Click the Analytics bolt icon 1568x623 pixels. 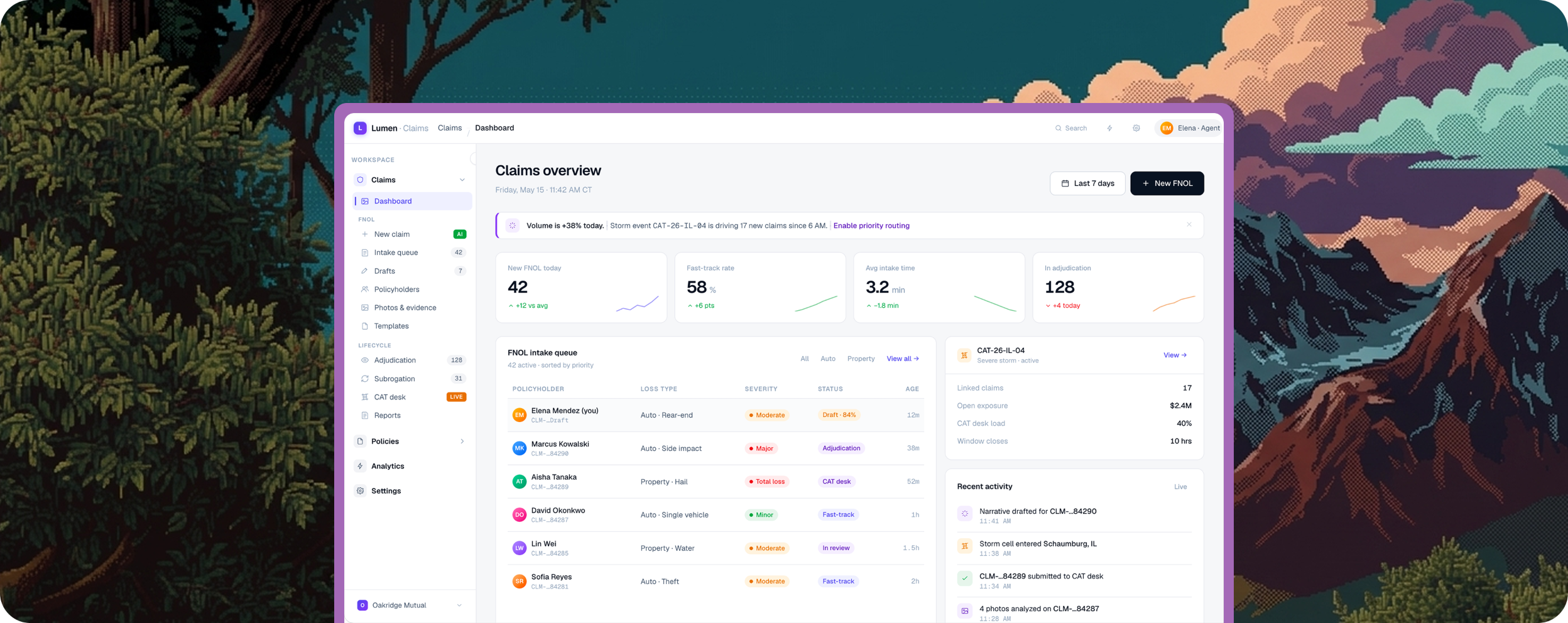point(361,466)
